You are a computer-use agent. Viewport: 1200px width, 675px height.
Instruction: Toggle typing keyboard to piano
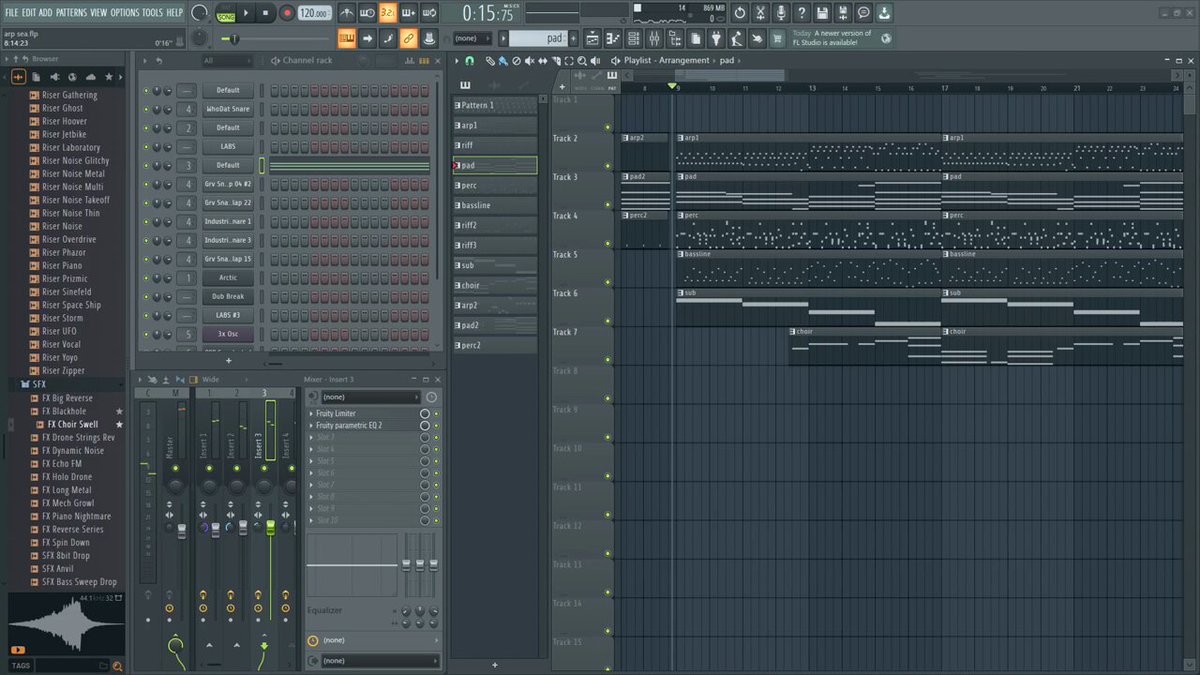347,38
